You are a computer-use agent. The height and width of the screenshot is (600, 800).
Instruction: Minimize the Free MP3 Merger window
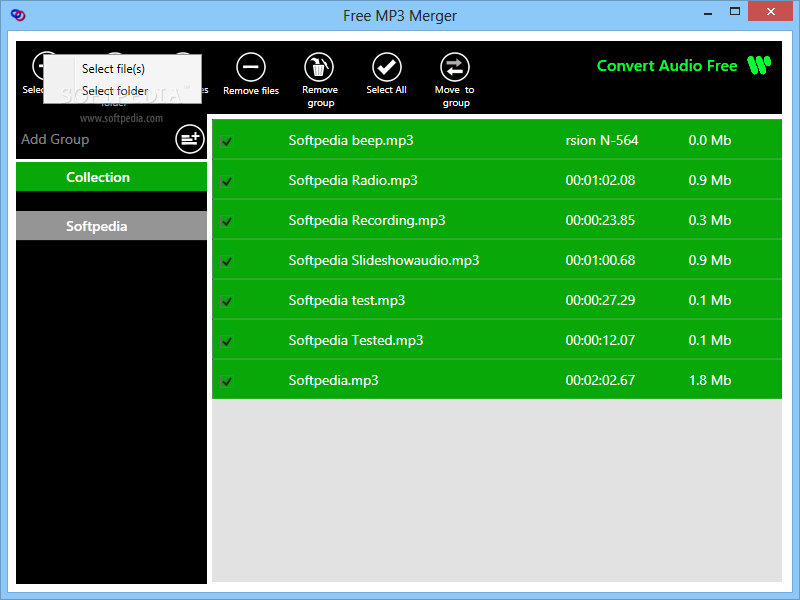(x=708, y=12)
